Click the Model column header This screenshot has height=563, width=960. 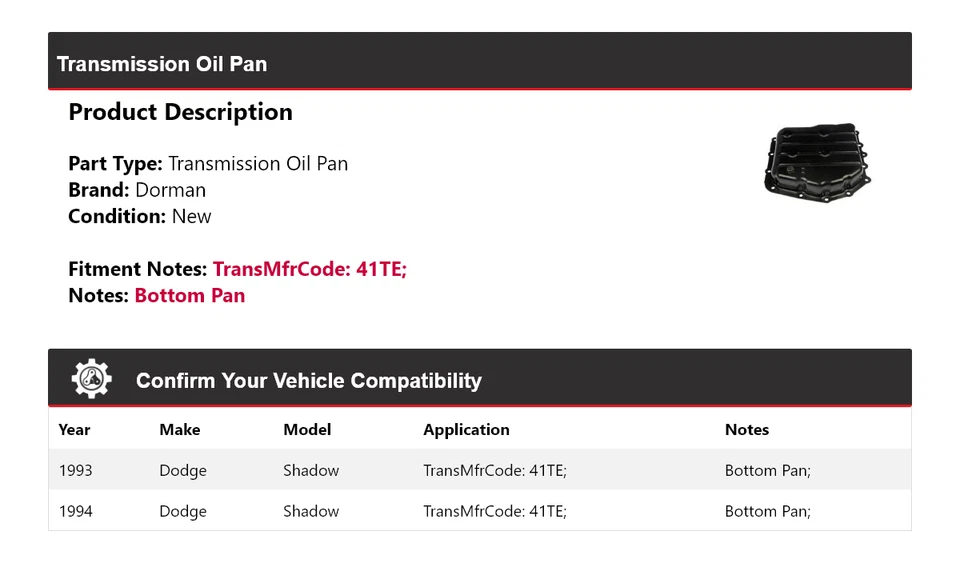click(x=307, y=430)
